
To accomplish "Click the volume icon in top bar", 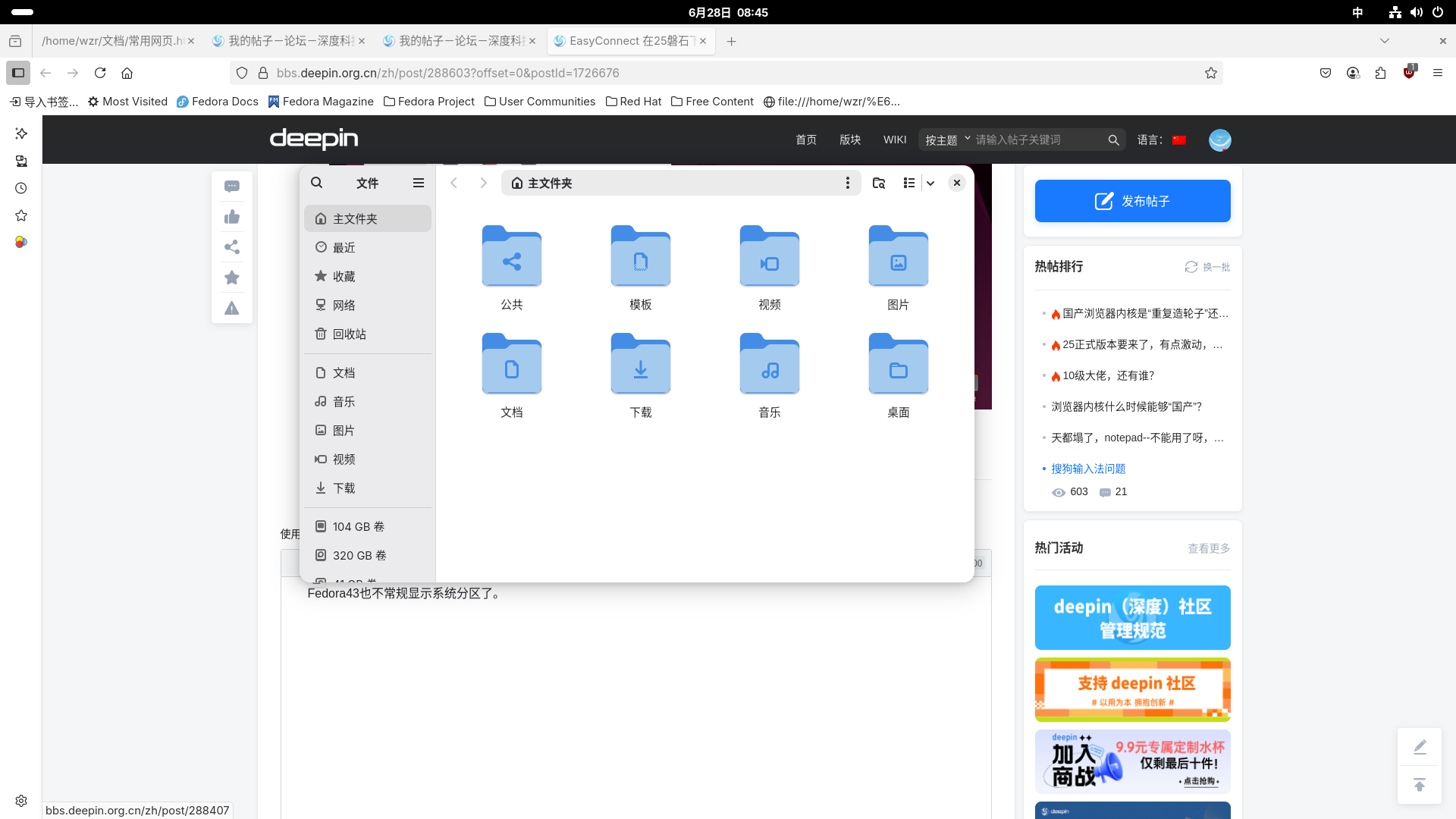I will [1417, 12].
